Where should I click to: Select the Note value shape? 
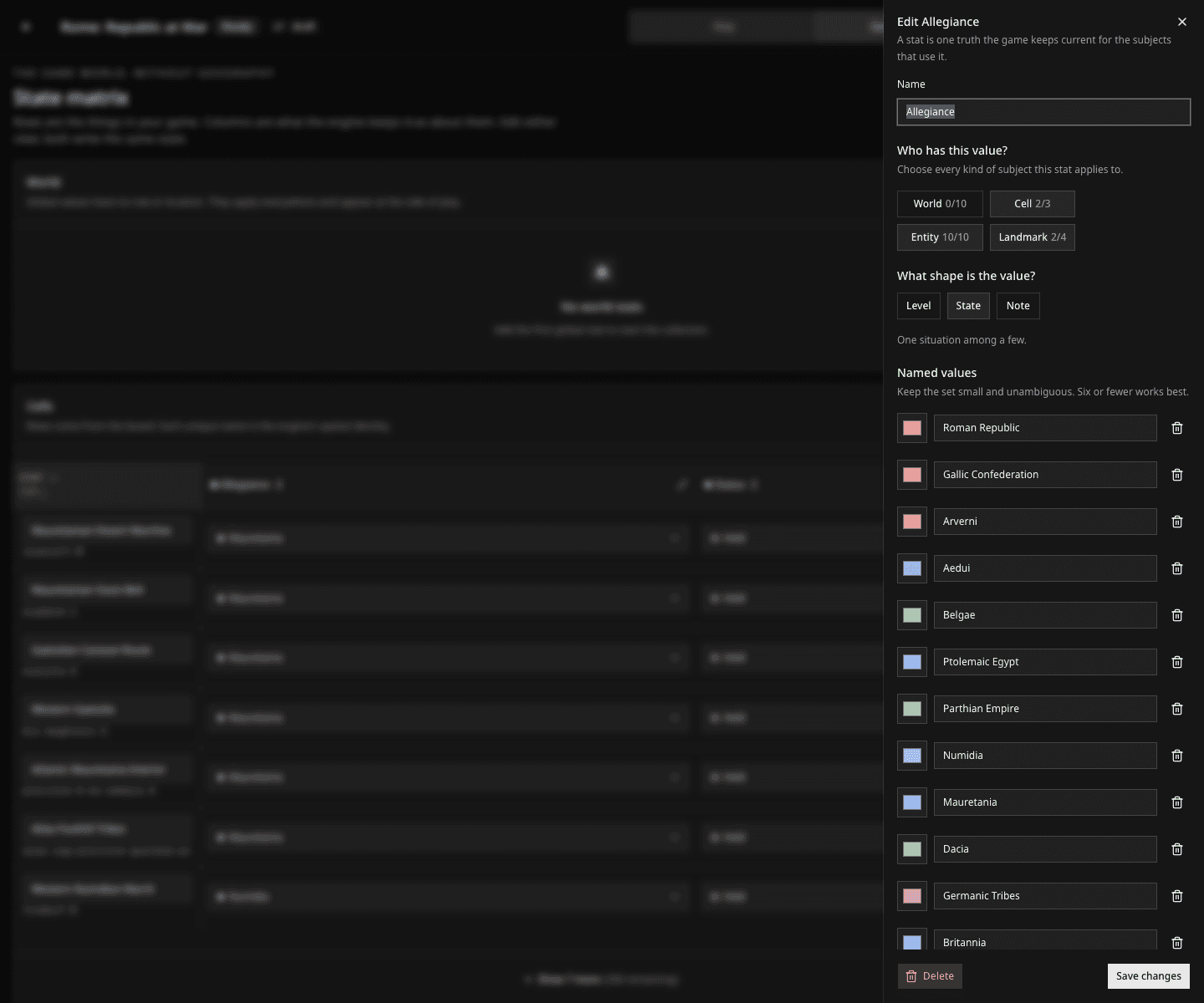point(1018,306)
